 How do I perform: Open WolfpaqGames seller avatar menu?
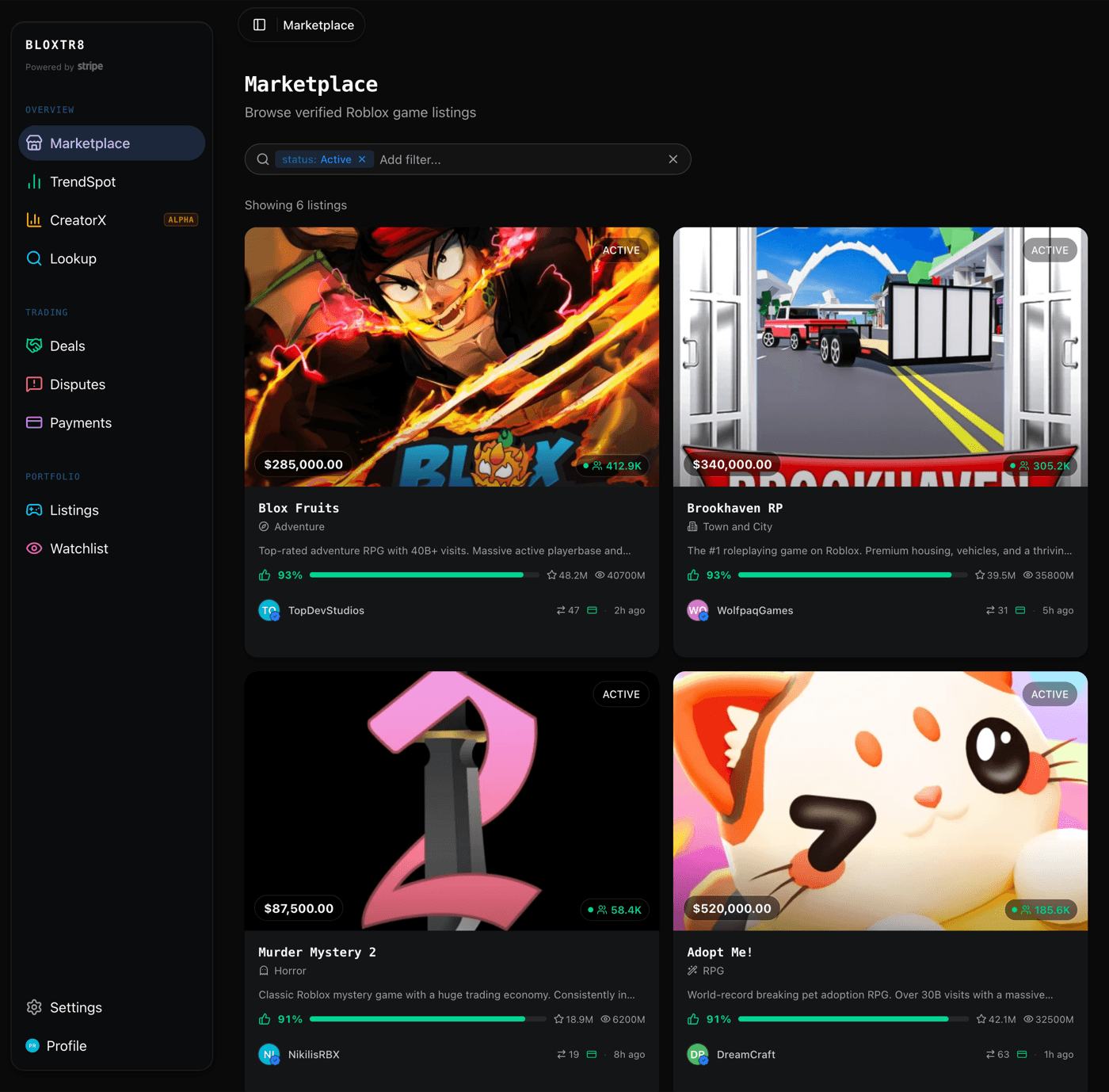[x=698, y=610]
